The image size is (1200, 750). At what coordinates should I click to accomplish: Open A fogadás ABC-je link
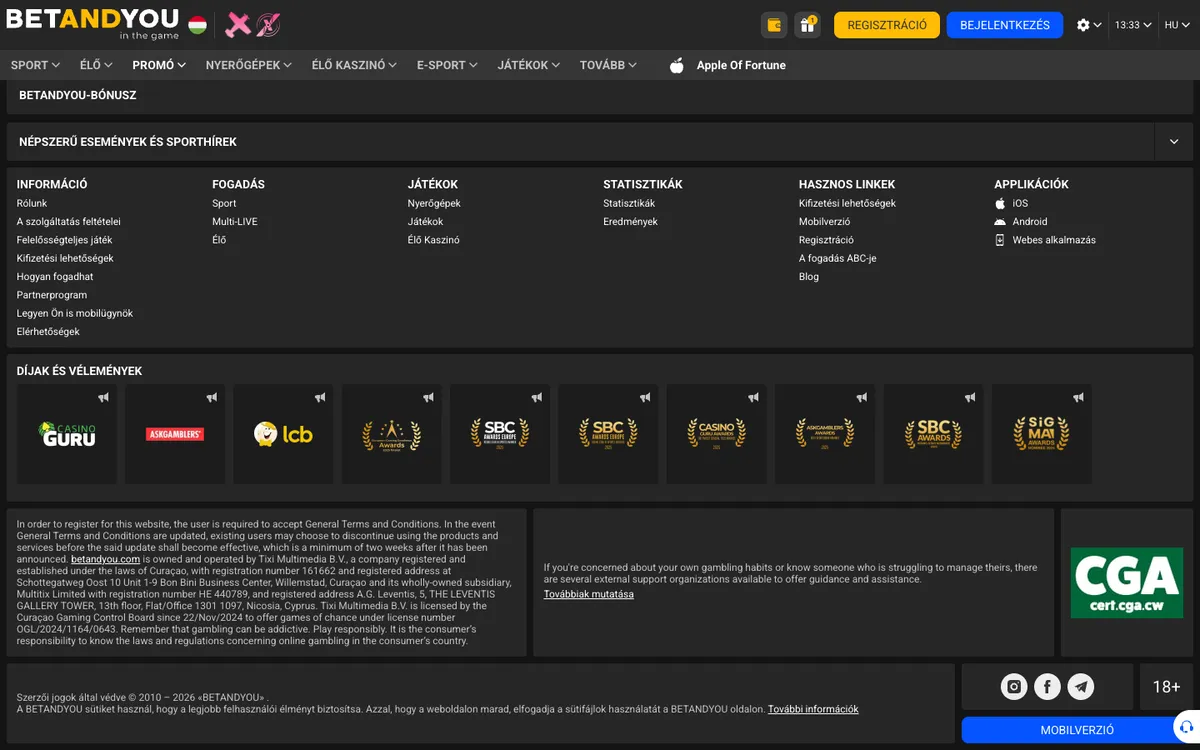(x=838, y=258)
